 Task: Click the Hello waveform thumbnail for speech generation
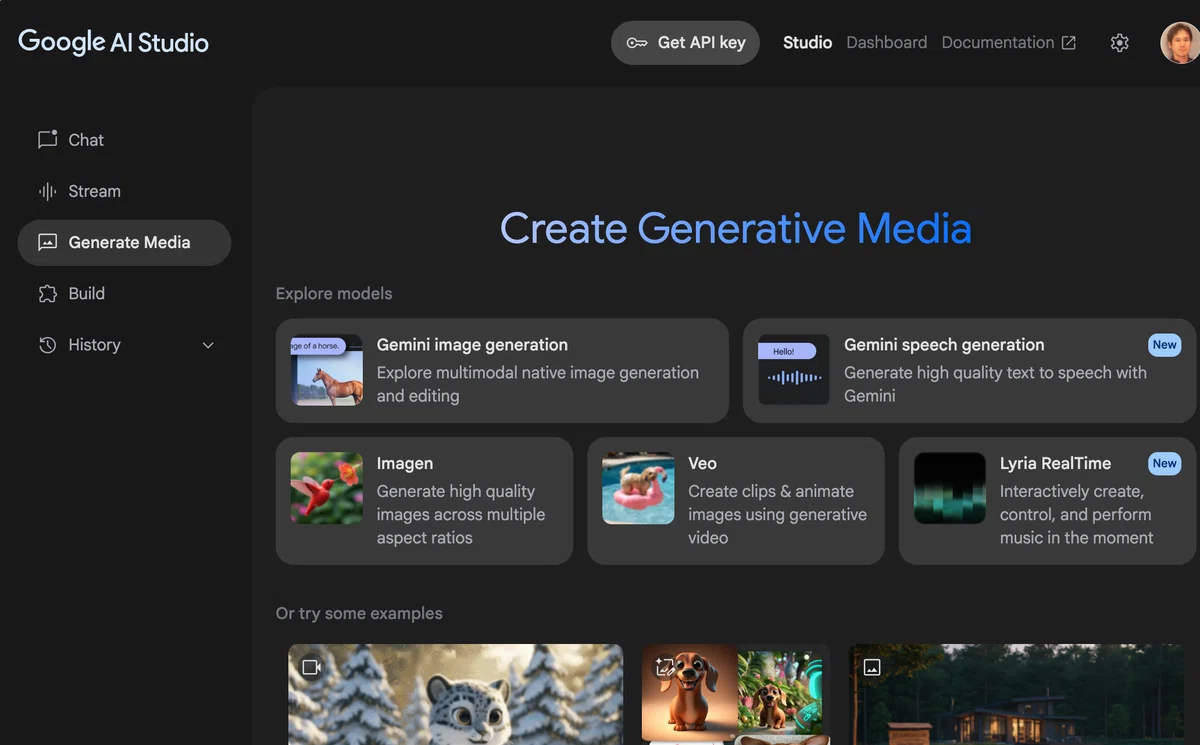(x=794, y=370)
